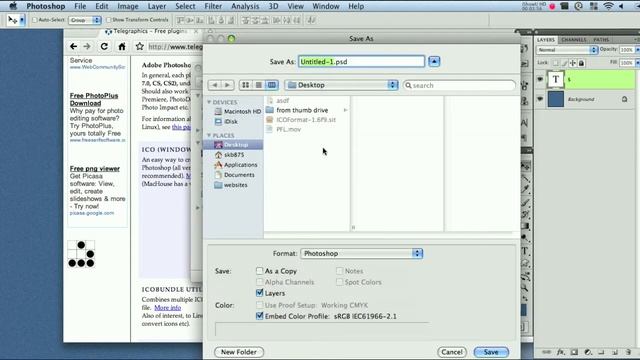
Task: Toggle Embed Color Profile checkbox
Action: coord(259,316)
